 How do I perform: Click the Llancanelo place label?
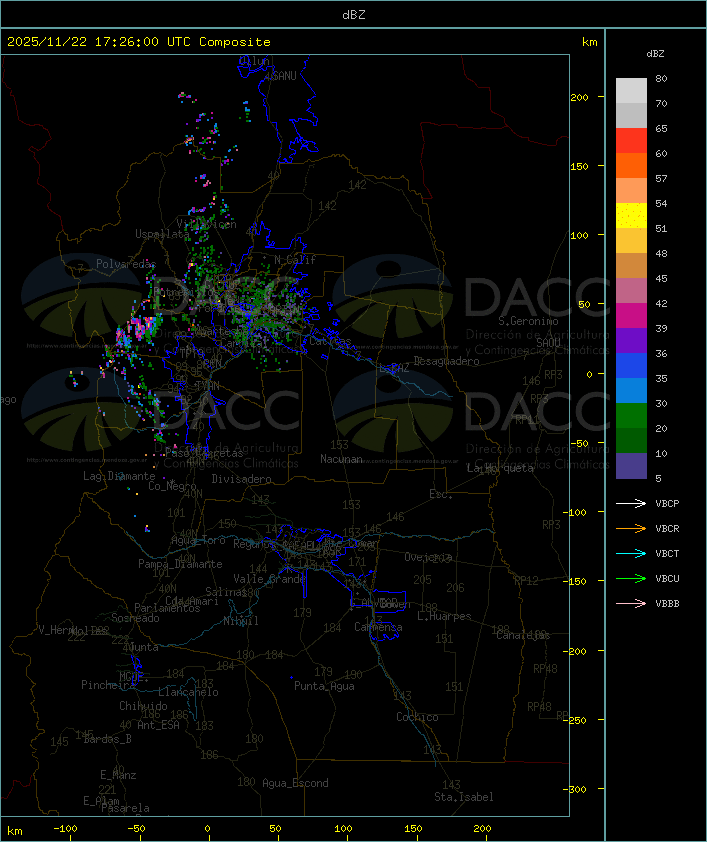(188, 692)
